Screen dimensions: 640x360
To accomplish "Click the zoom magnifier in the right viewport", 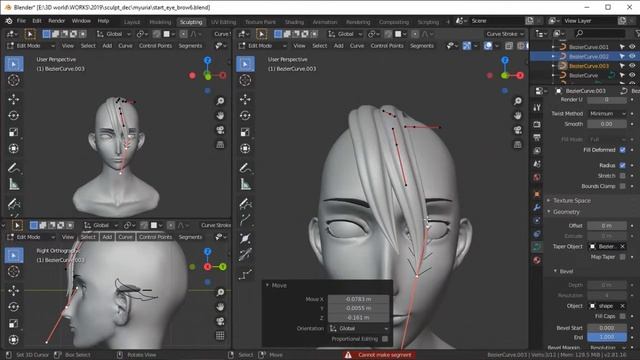I will click(x=518, y=101).
